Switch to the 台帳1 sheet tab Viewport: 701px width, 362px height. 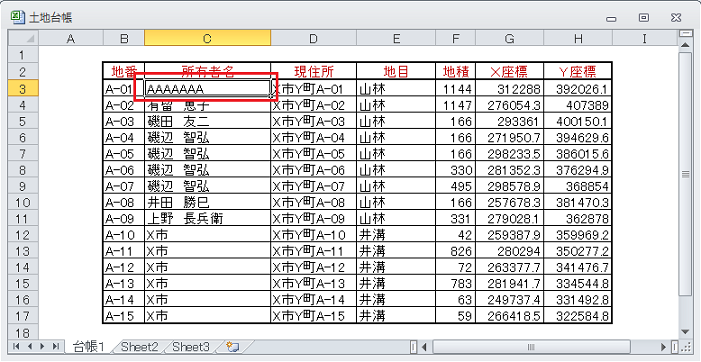pos(89,346)
